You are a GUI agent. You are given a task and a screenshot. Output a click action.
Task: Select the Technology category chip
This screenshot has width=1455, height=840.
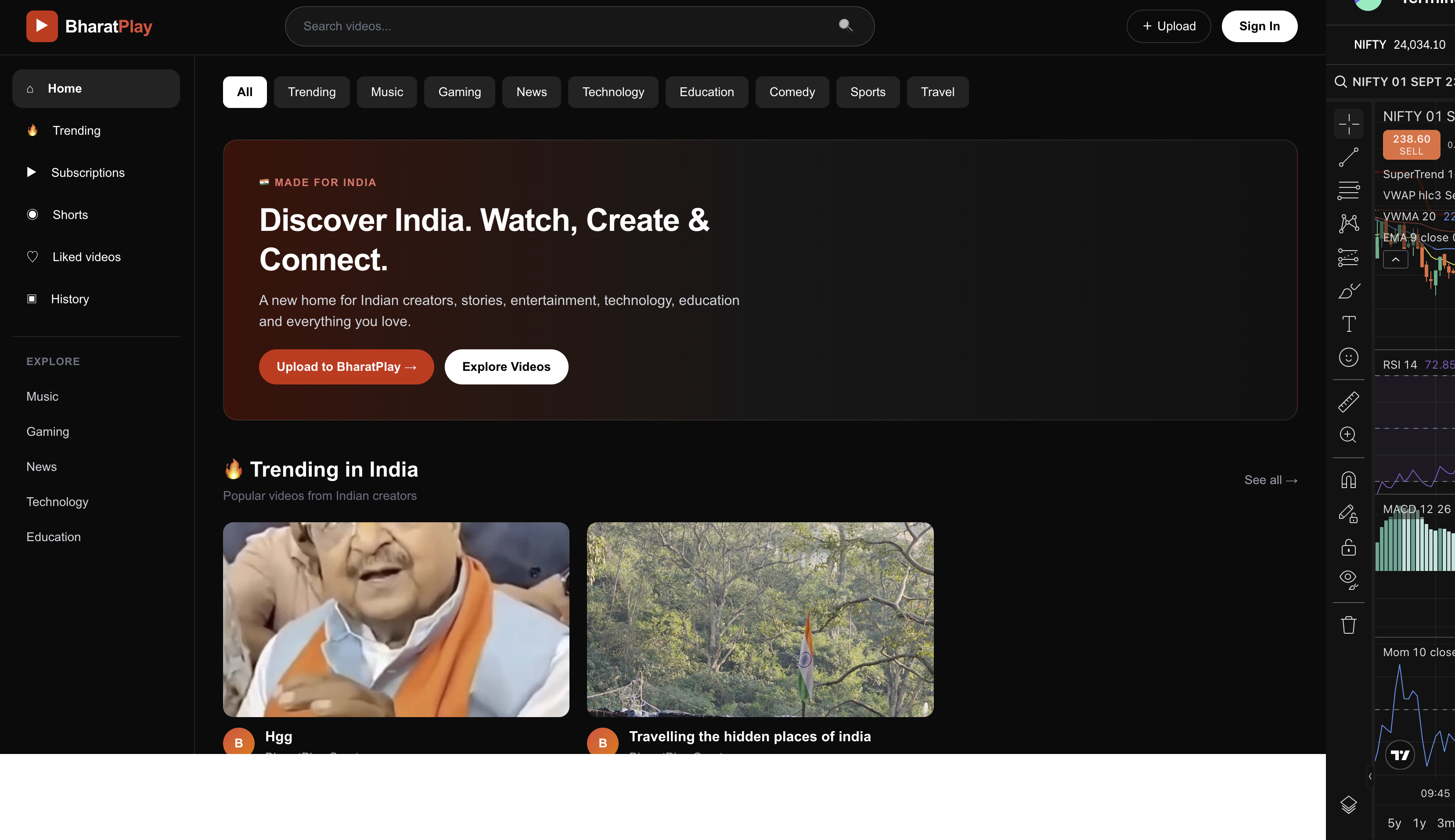(x=613, y=92)
